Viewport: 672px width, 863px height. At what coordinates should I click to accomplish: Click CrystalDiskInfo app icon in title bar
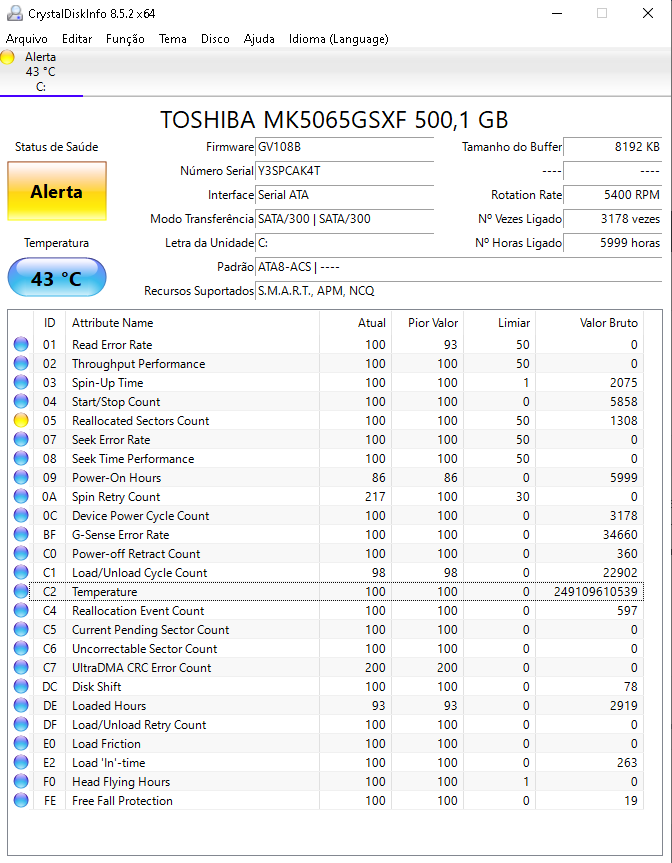pyautogui.click(x=15, y=13)
